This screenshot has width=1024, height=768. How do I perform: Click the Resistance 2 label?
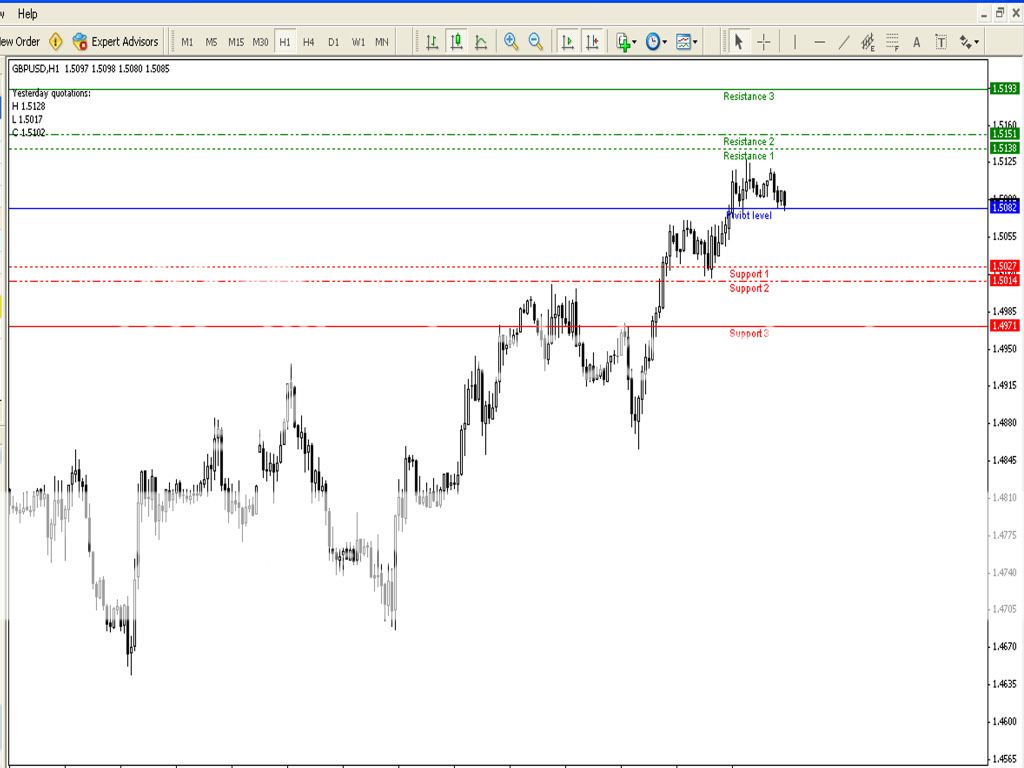click(748, 142)
